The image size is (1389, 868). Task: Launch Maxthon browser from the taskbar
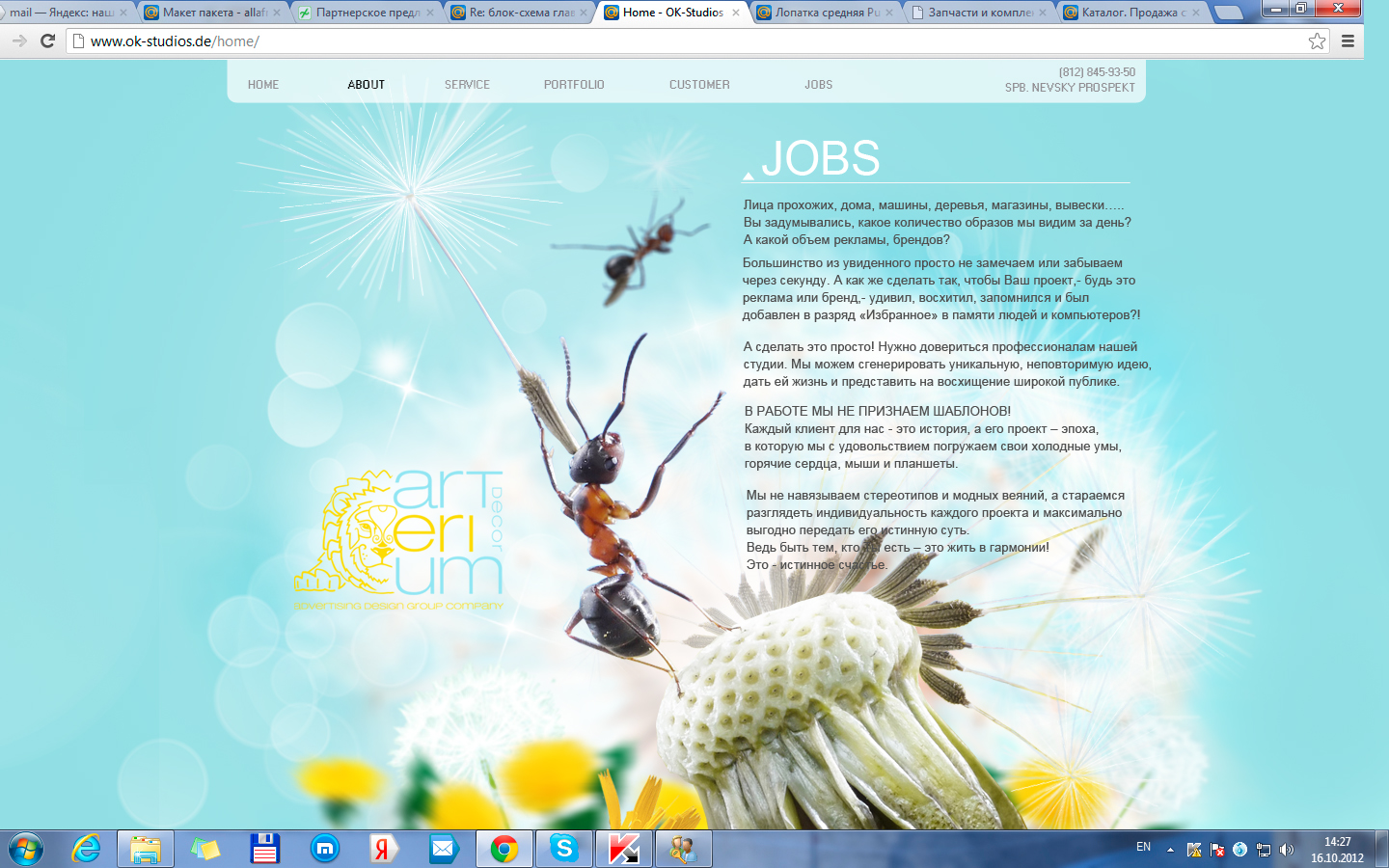[325, 849]
